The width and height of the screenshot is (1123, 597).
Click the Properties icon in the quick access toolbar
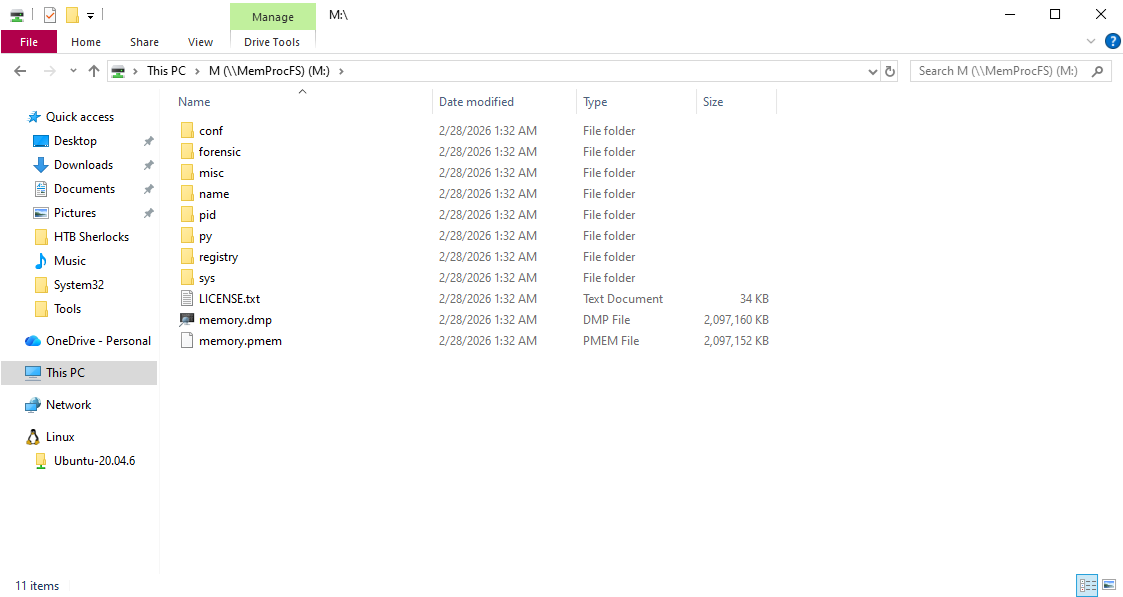(x=50, y=15)
